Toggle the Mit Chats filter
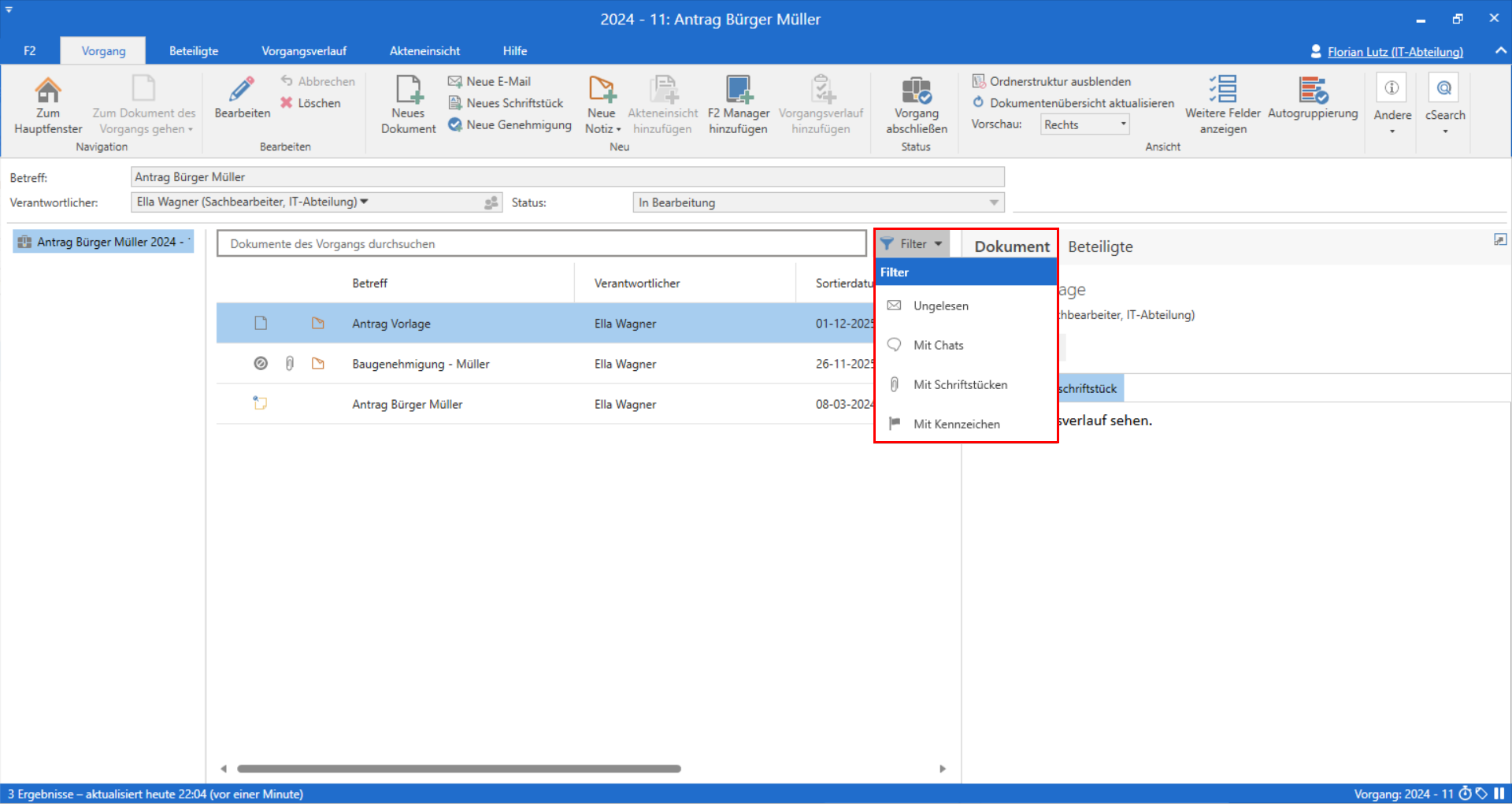Viewport: 1512px width, 804px height. pyautogui.click(x=938, y=345)
